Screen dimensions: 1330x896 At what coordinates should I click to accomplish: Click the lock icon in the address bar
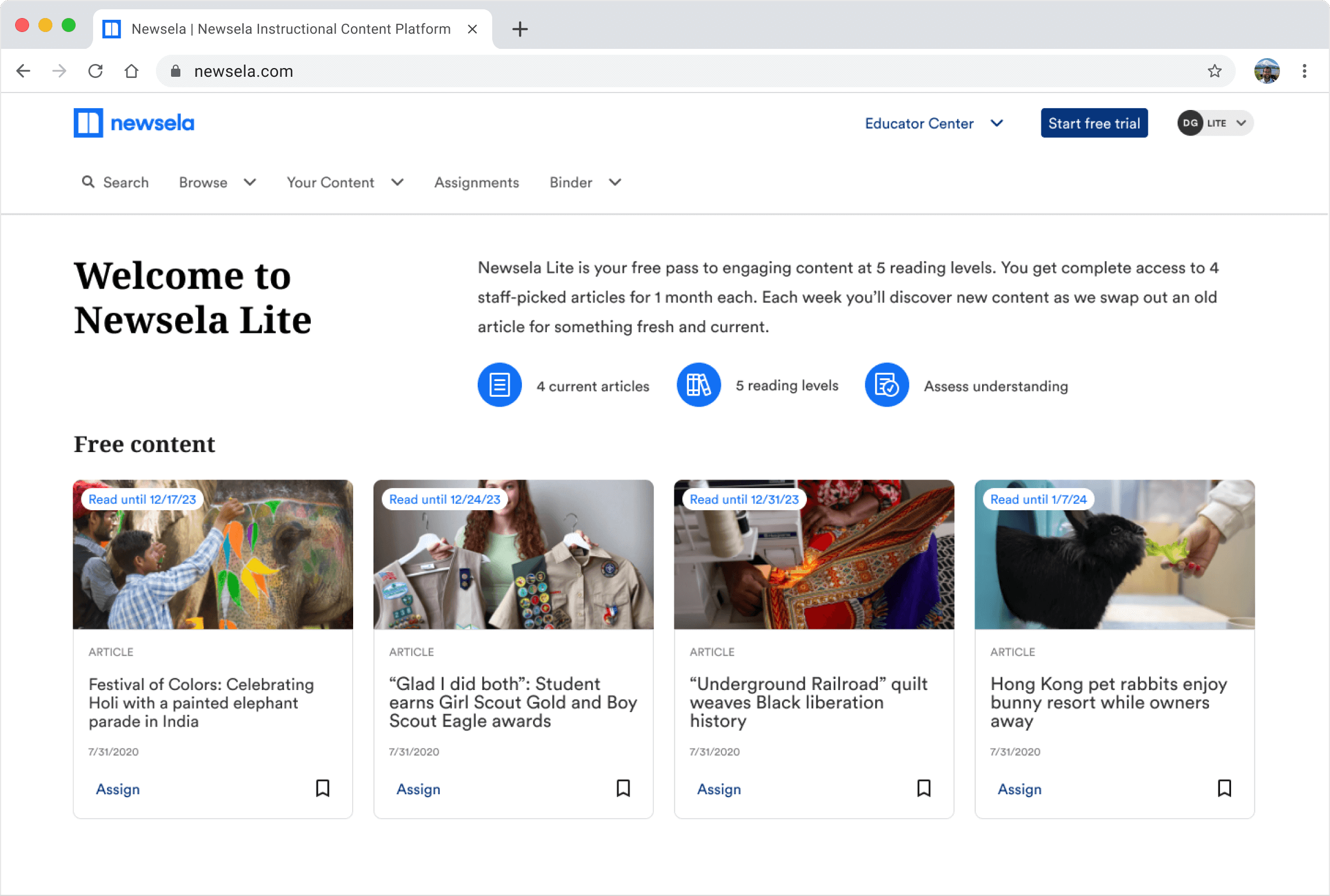click(x=176, y=71)
